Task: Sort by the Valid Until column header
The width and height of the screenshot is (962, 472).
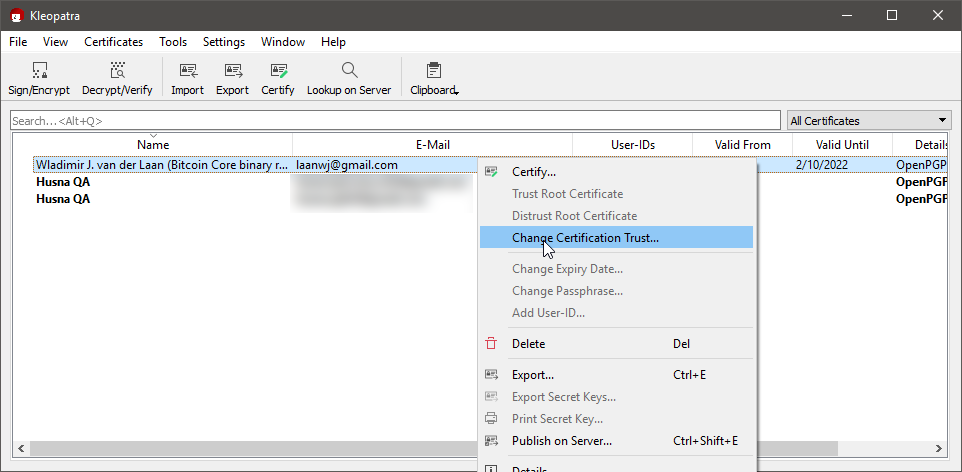Action: (842, 145)
